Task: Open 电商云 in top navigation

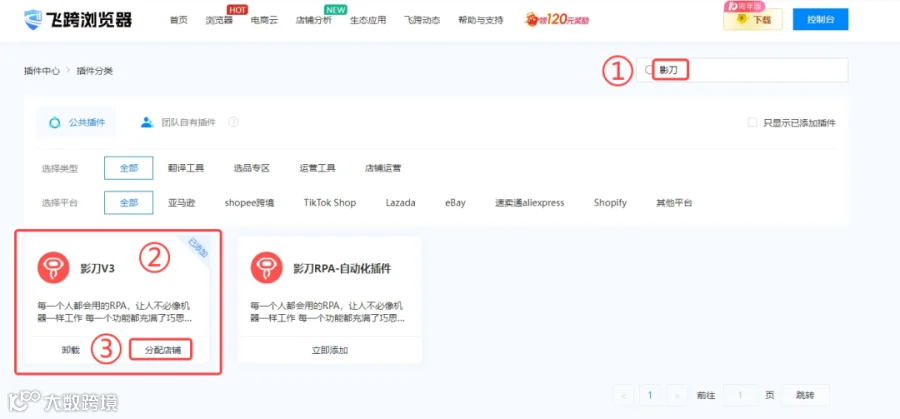Action: tap(264, 20)
